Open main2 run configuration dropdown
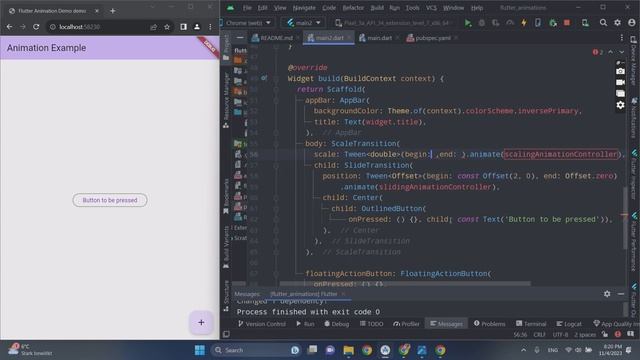Screen dimensions: 640x360 303,23
